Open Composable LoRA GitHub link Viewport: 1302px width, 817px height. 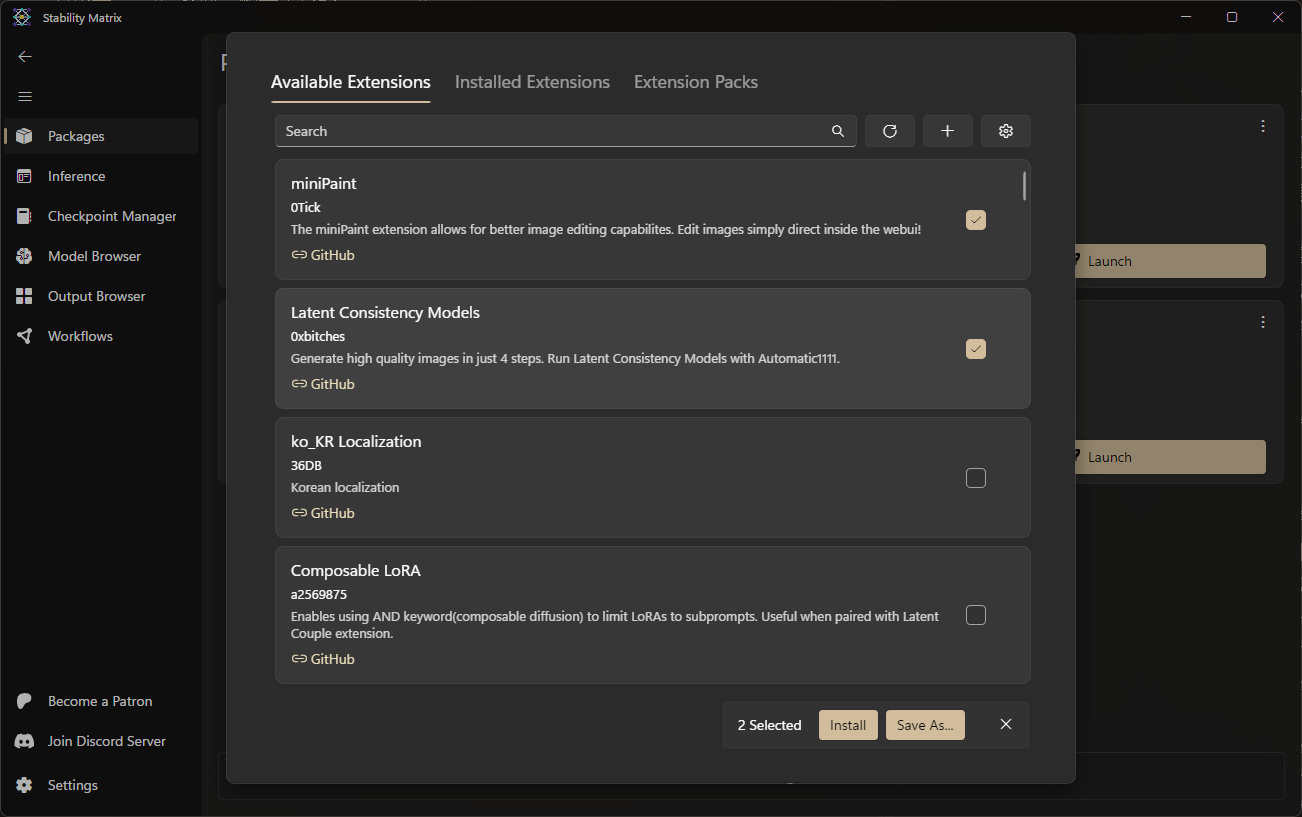click(323, 659)
